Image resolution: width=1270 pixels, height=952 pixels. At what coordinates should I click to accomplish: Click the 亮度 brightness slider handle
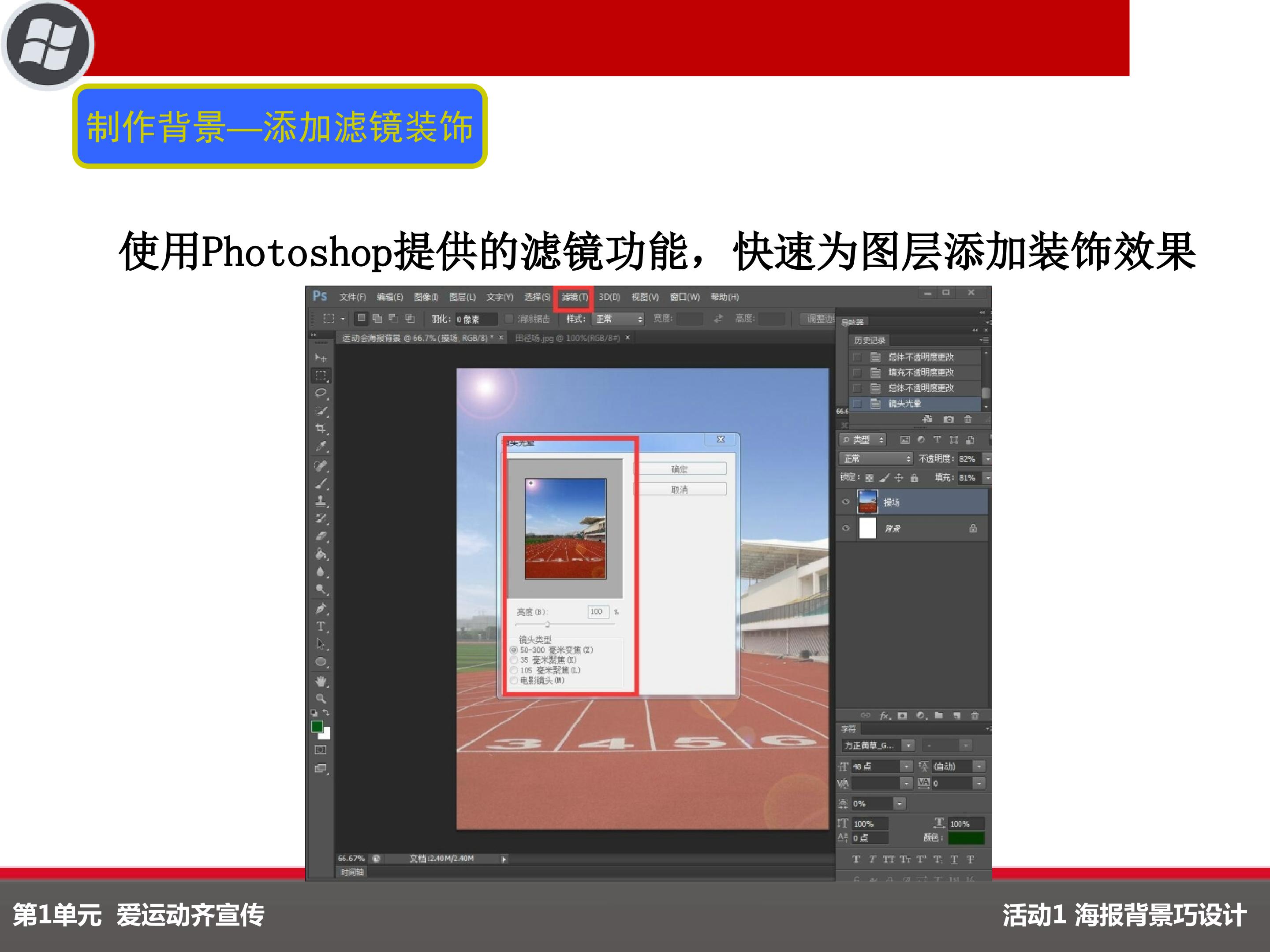[548, 624]
